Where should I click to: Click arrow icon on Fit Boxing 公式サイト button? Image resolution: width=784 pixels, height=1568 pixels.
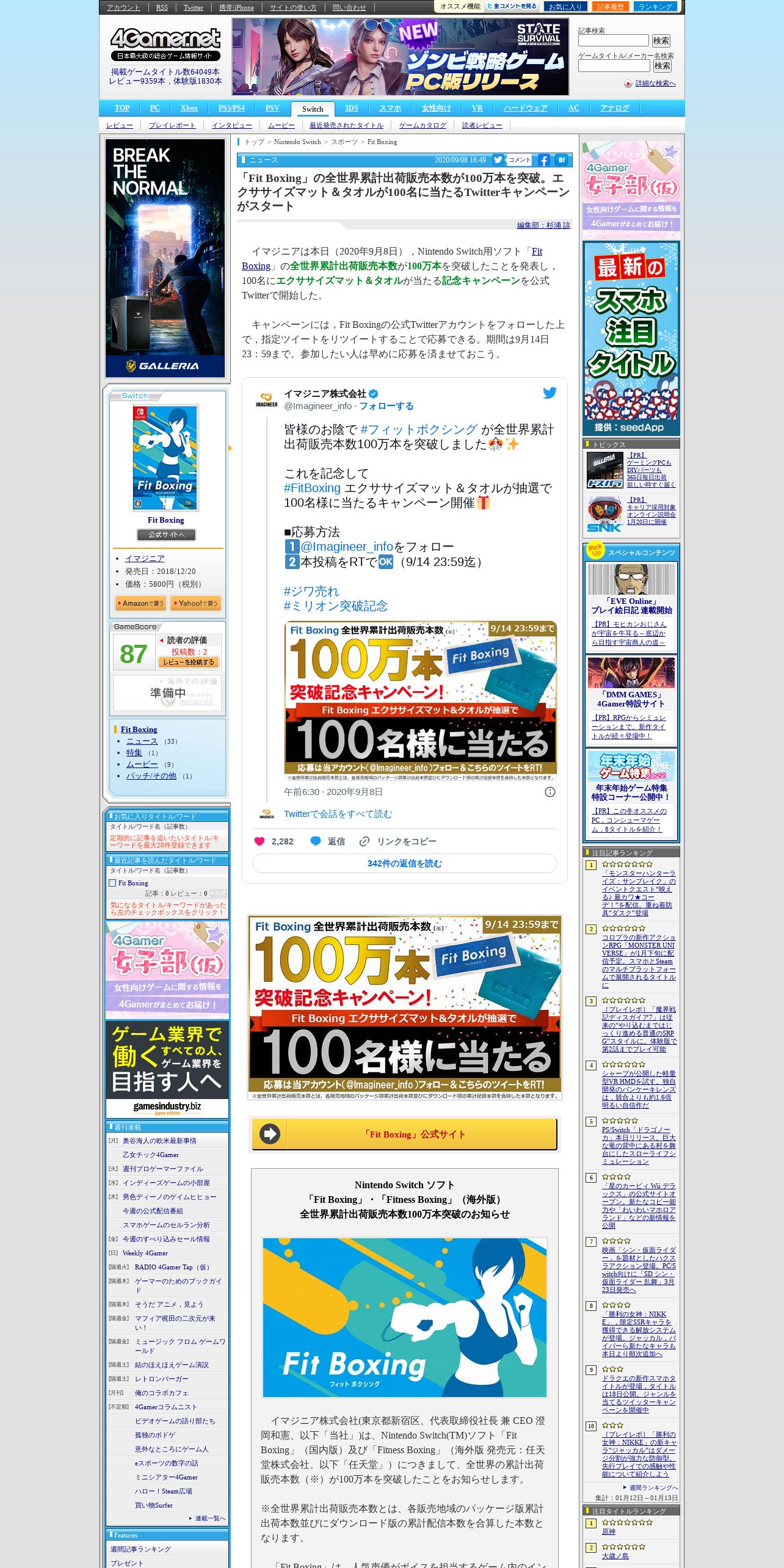coord(270,1134)
